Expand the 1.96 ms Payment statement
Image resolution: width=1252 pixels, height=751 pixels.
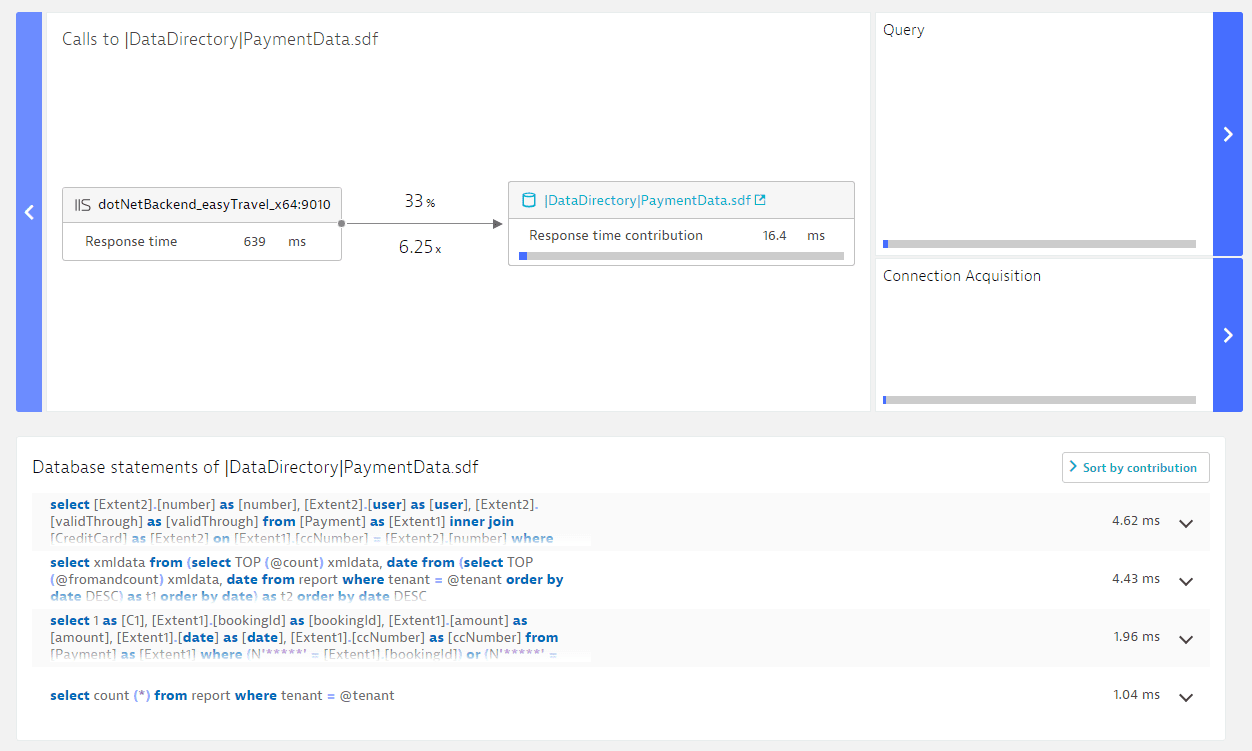tap(1186, 639)
